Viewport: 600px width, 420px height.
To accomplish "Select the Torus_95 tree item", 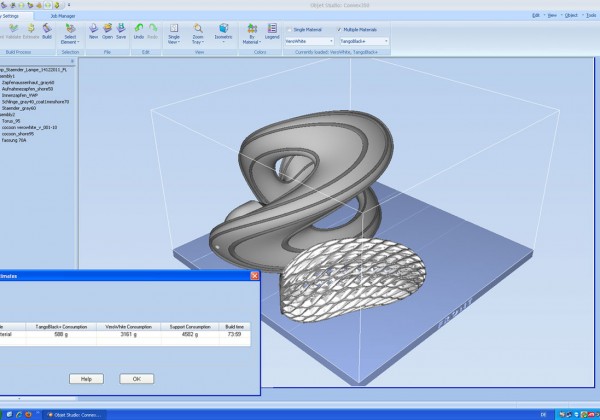I will [11, 121].
